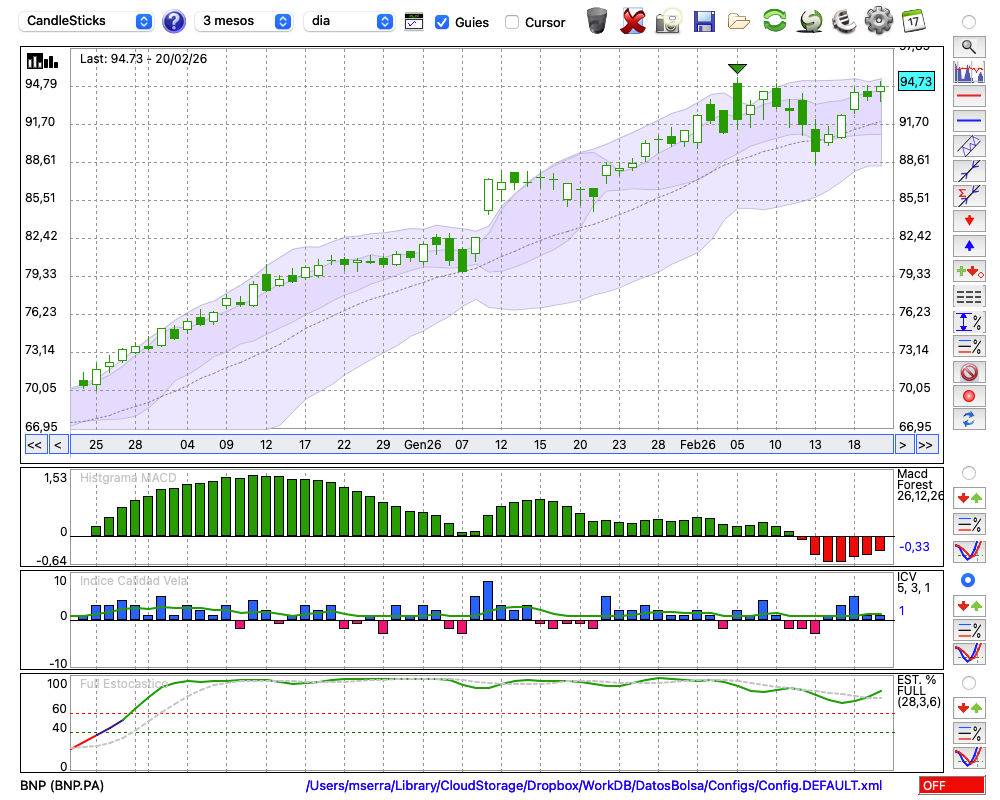Click the magnifier zoom tool
The height and width of the screenshot is (800, 1000).
pyautogui.click(x=968, y=46)
